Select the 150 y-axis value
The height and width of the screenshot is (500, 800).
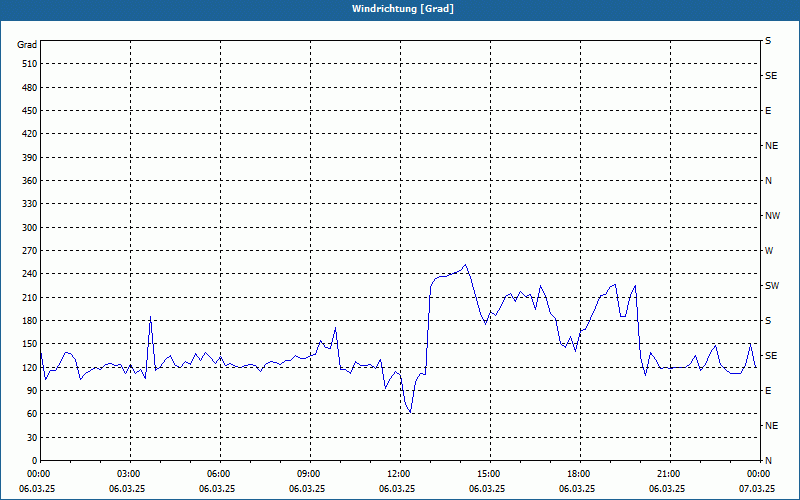click(30, 344)
